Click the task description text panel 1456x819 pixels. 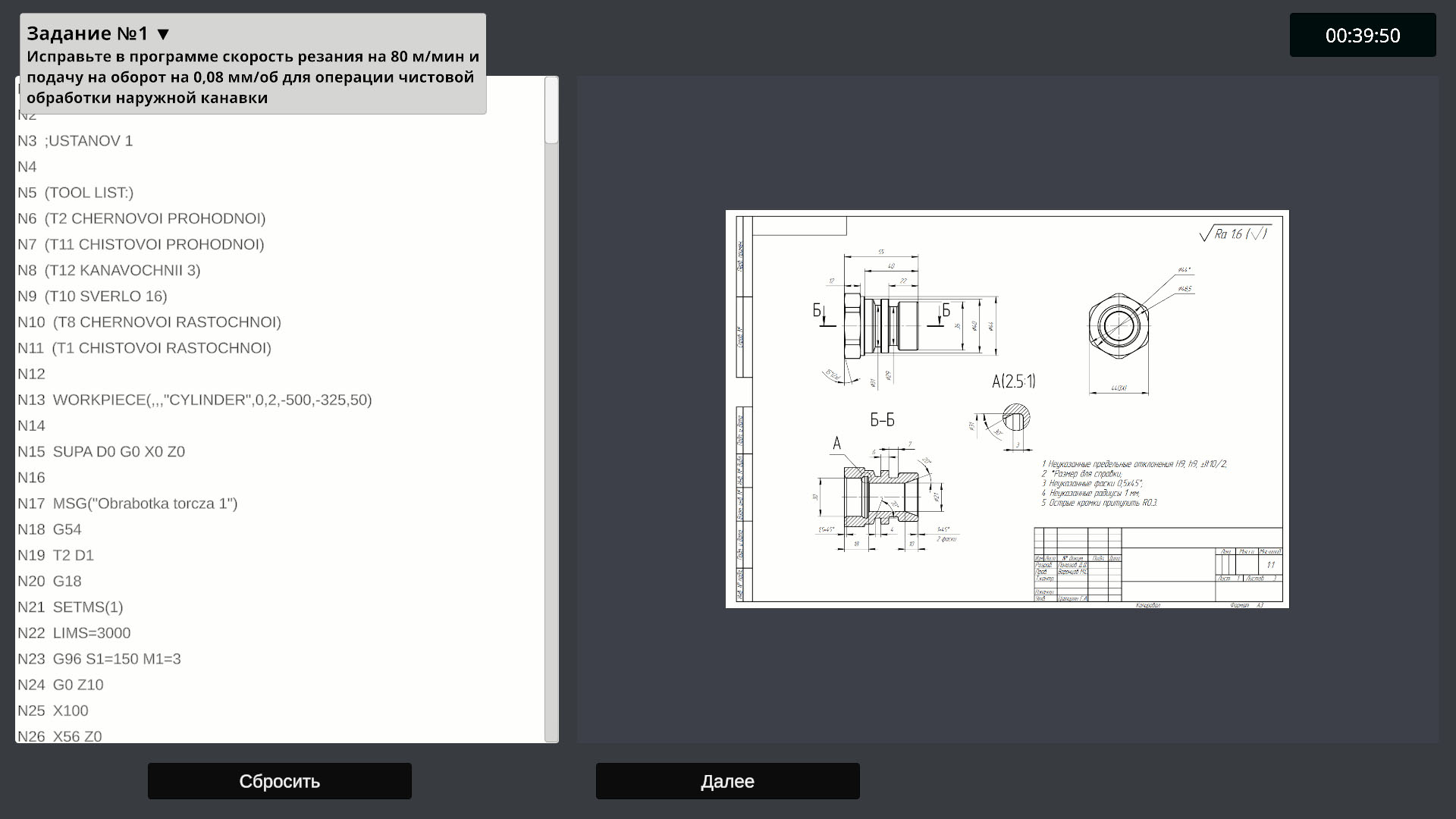[x=253, y=77]
